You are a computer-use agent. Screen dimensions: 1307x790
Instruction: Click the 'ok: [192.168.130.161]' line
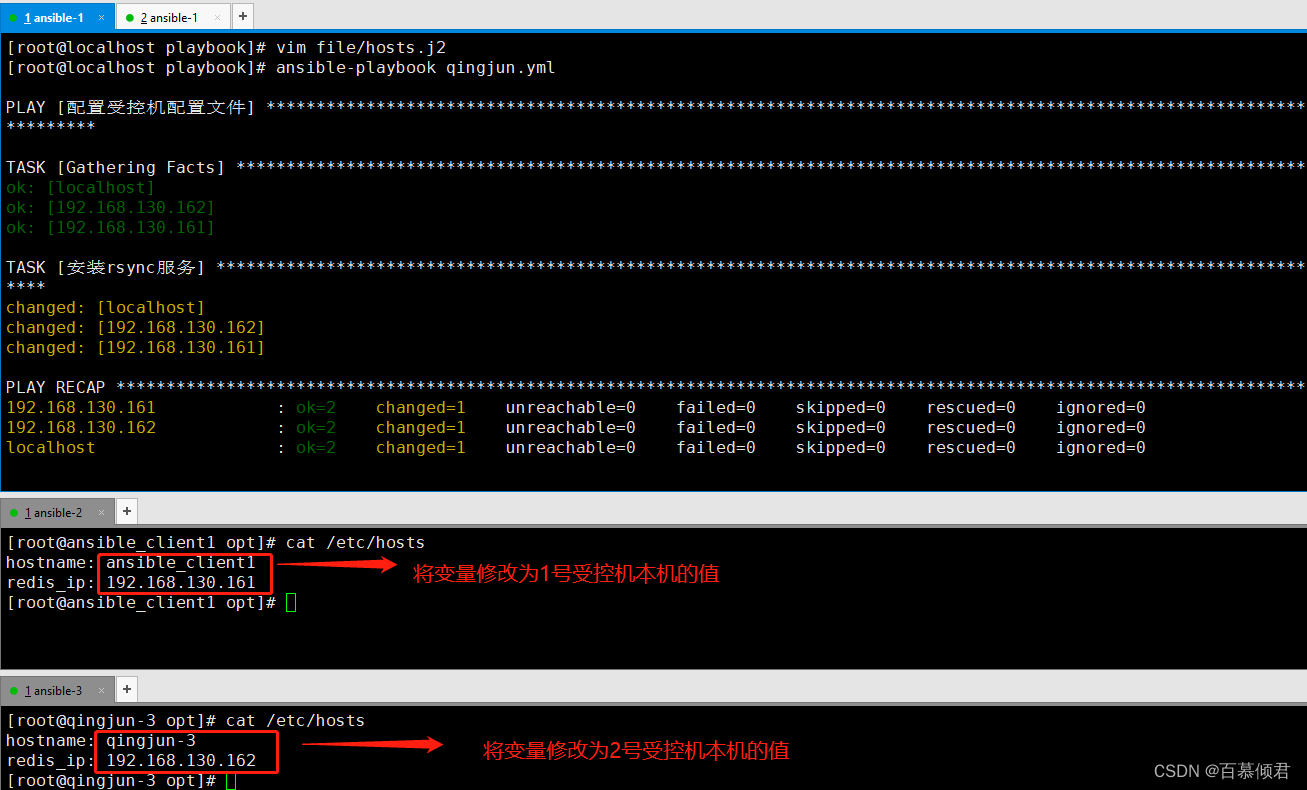[x=110, y=228]
